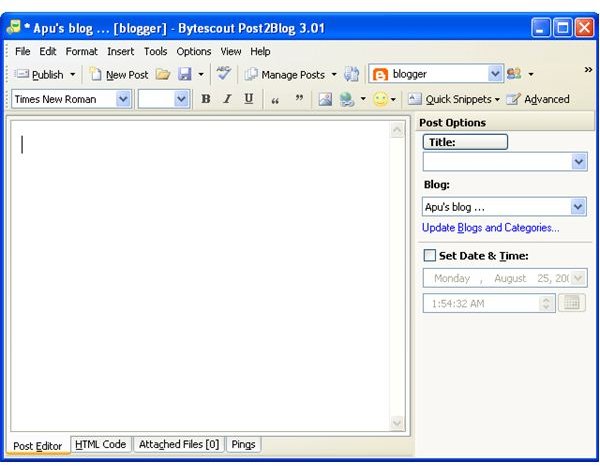Viewport: 600px width, 466px height.
Task: Click into the post title field
Action: (497, 162)
